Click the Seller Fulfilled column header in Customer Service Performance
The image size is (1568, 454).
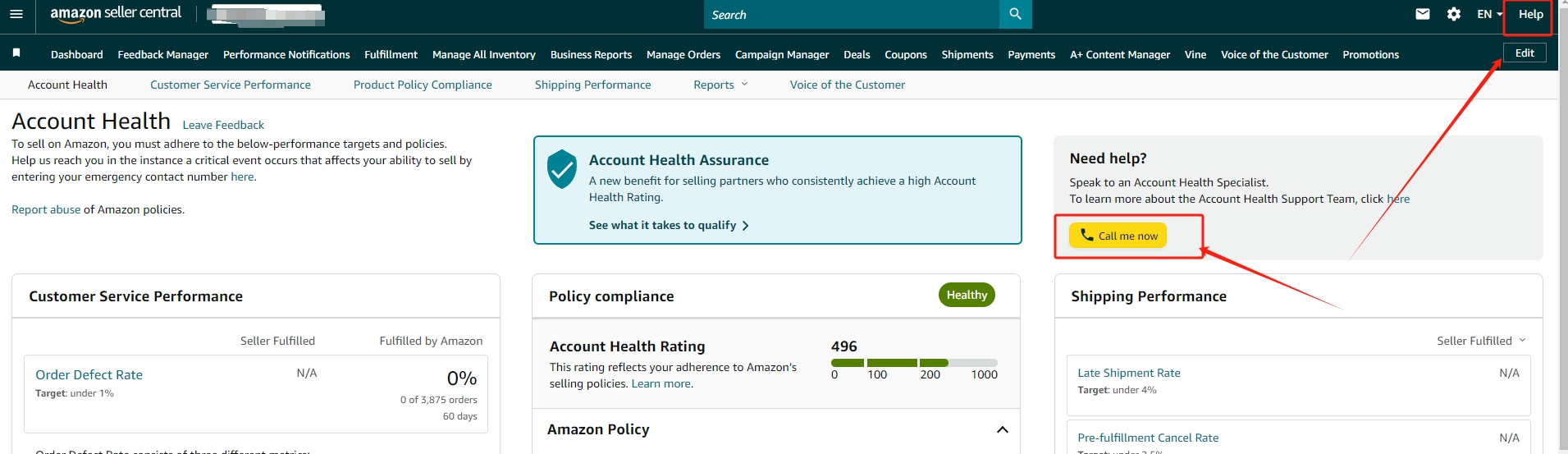click(x=277, y=341)
